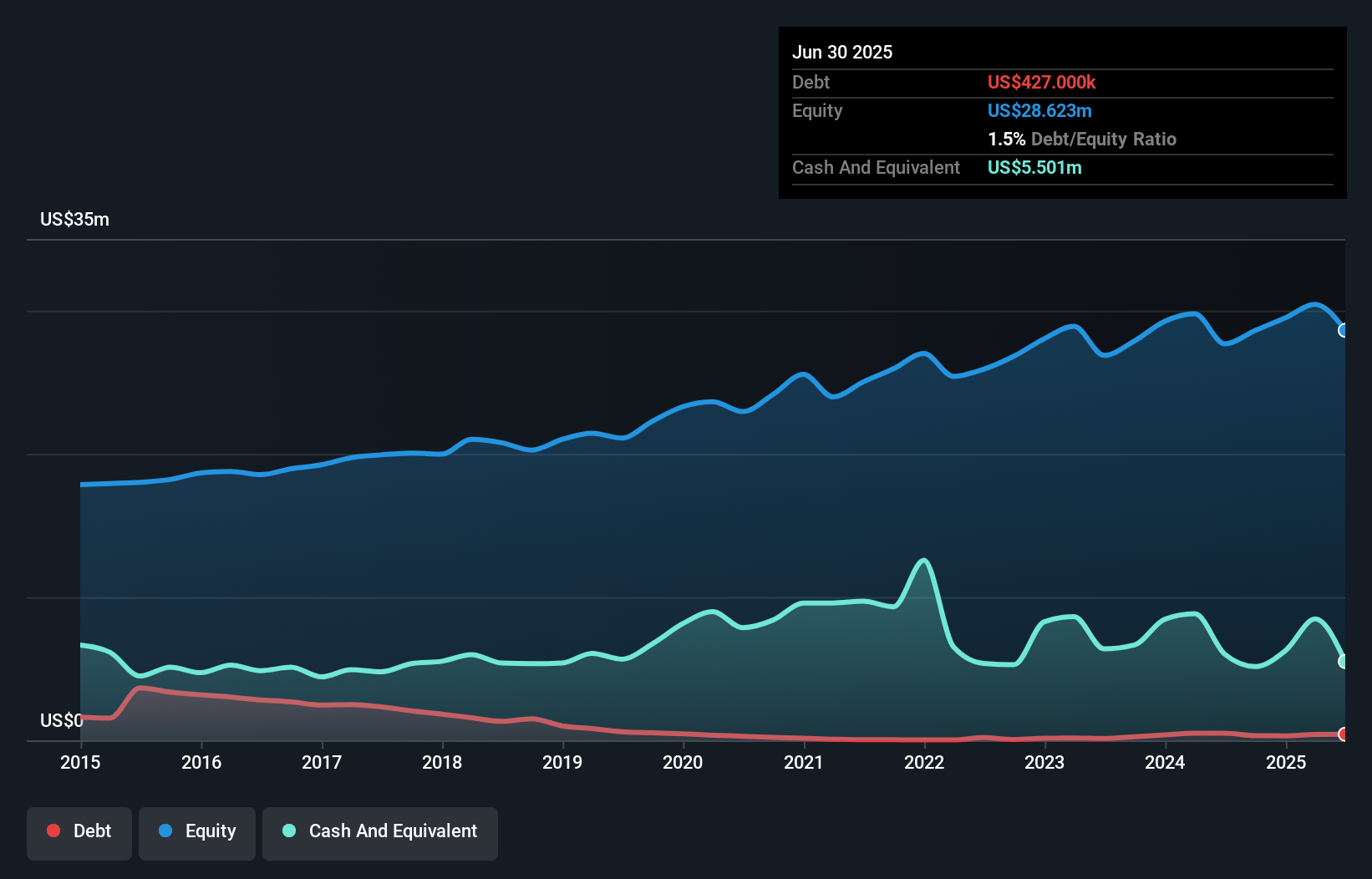The height and width of the screenshot is (879, 1372).
Task: Click the teal Cash legend dot
Action: [289, 831]
